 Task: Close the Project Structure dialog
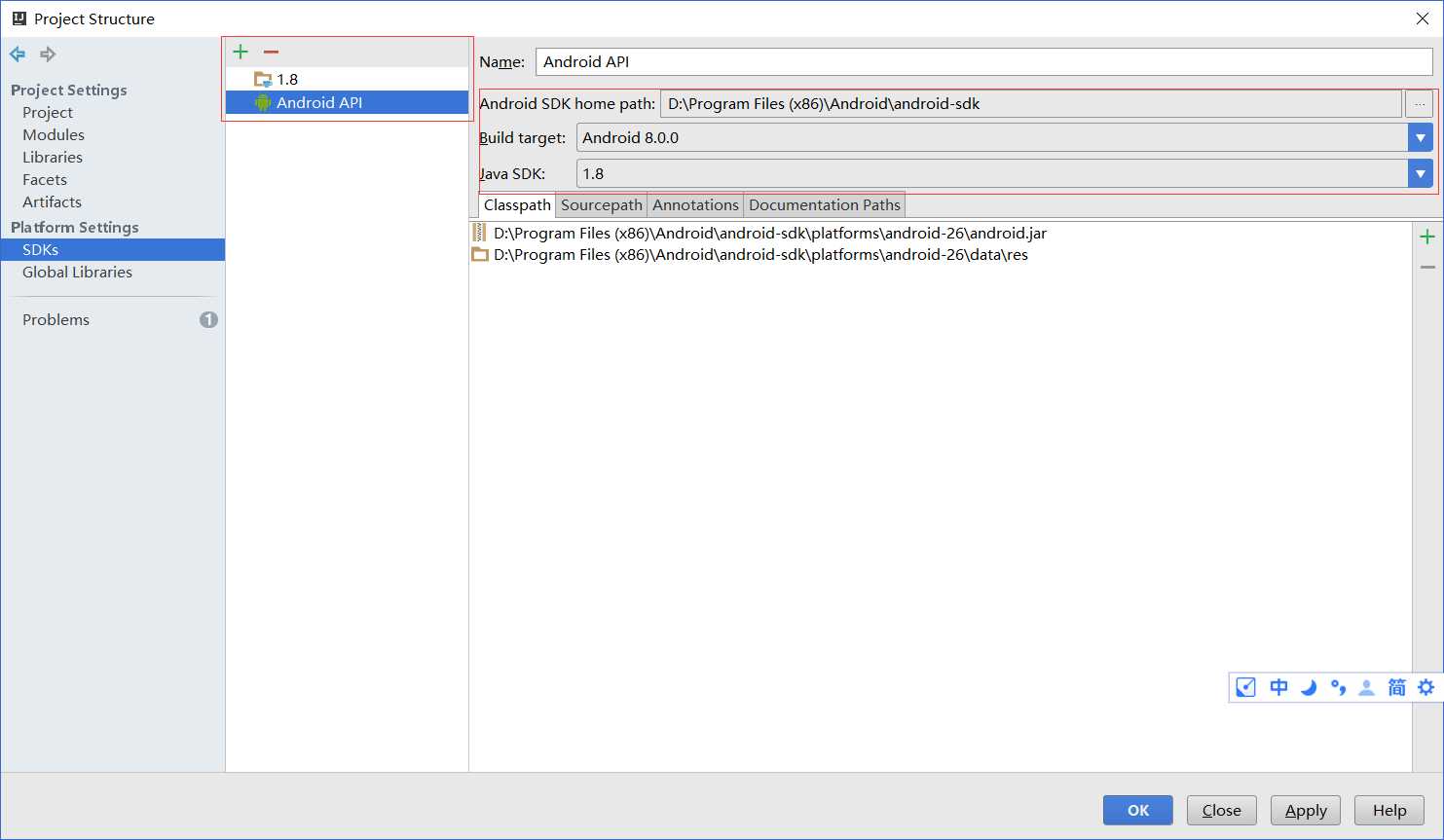[x=1423, y=18]
